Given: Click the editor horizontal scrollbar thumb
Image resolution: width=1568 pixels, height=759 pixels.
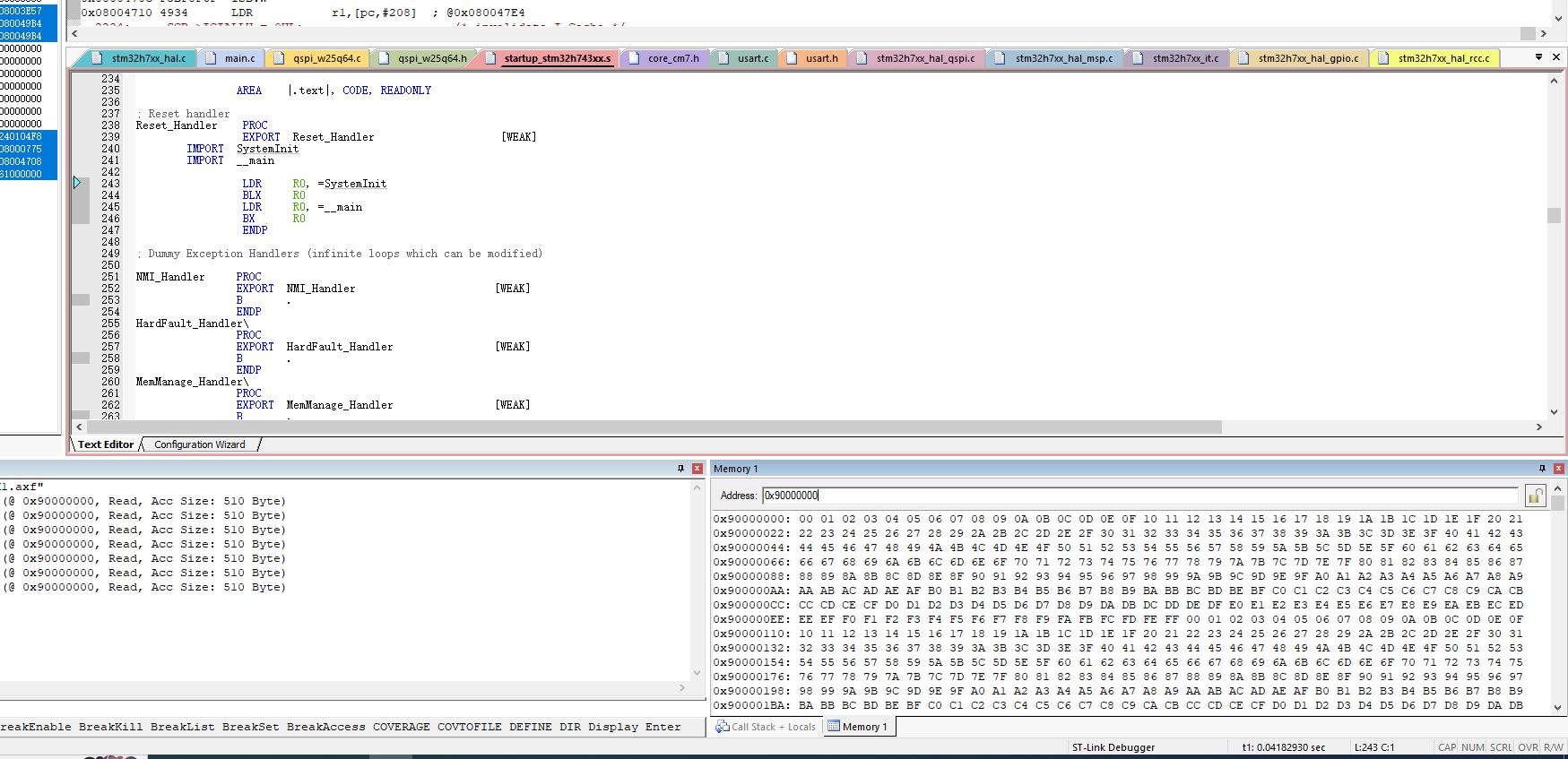Looking at the screenshot, I should click(x=656, y=427).
